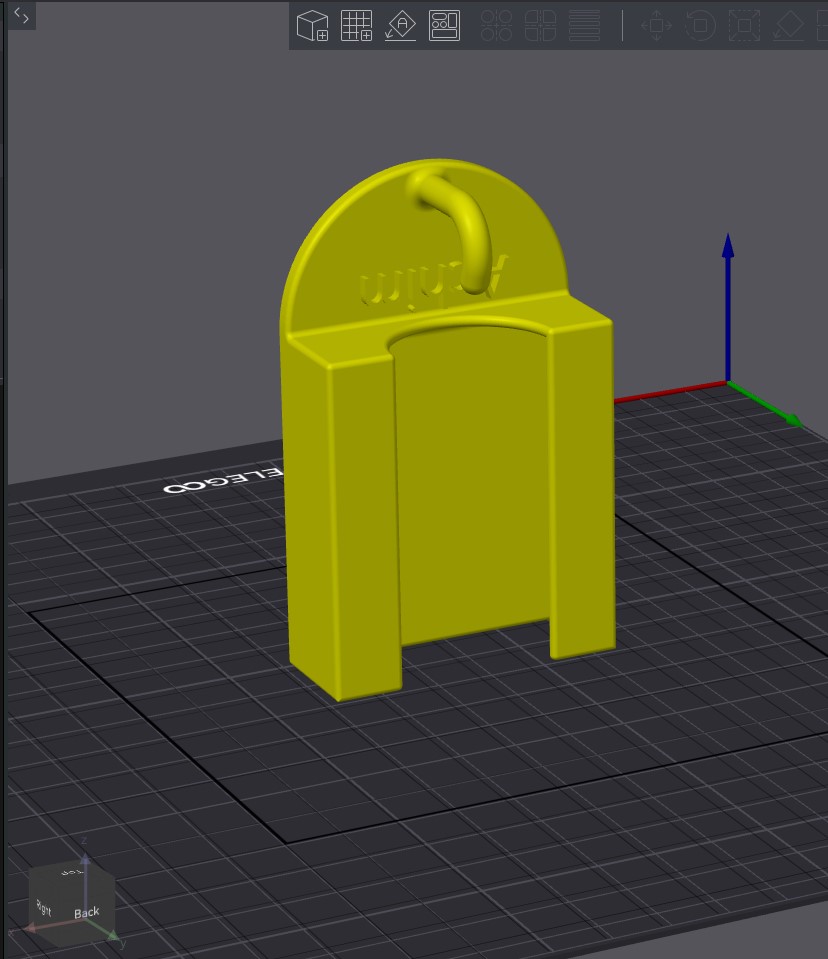Select the yellow 3D model
The image size is (828, 959).
448,430
